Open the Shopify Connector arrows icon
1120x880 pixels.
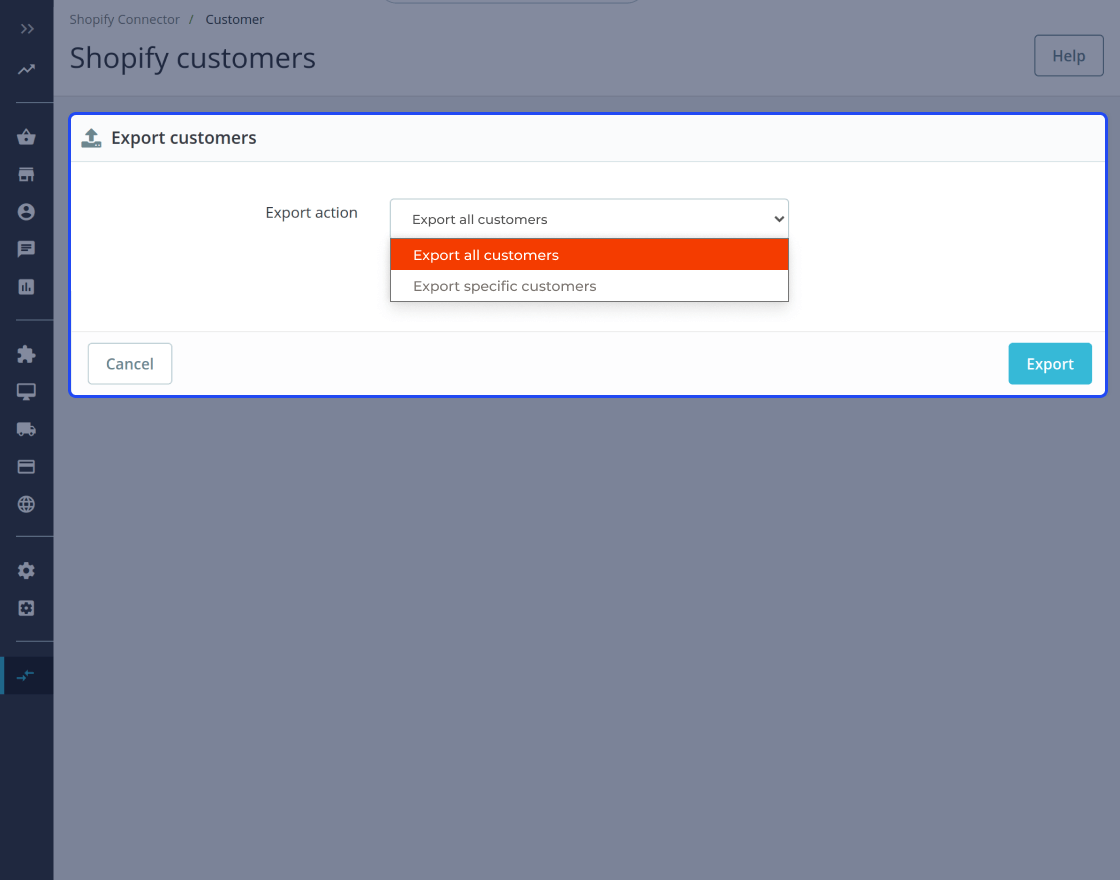pos(26,675)
